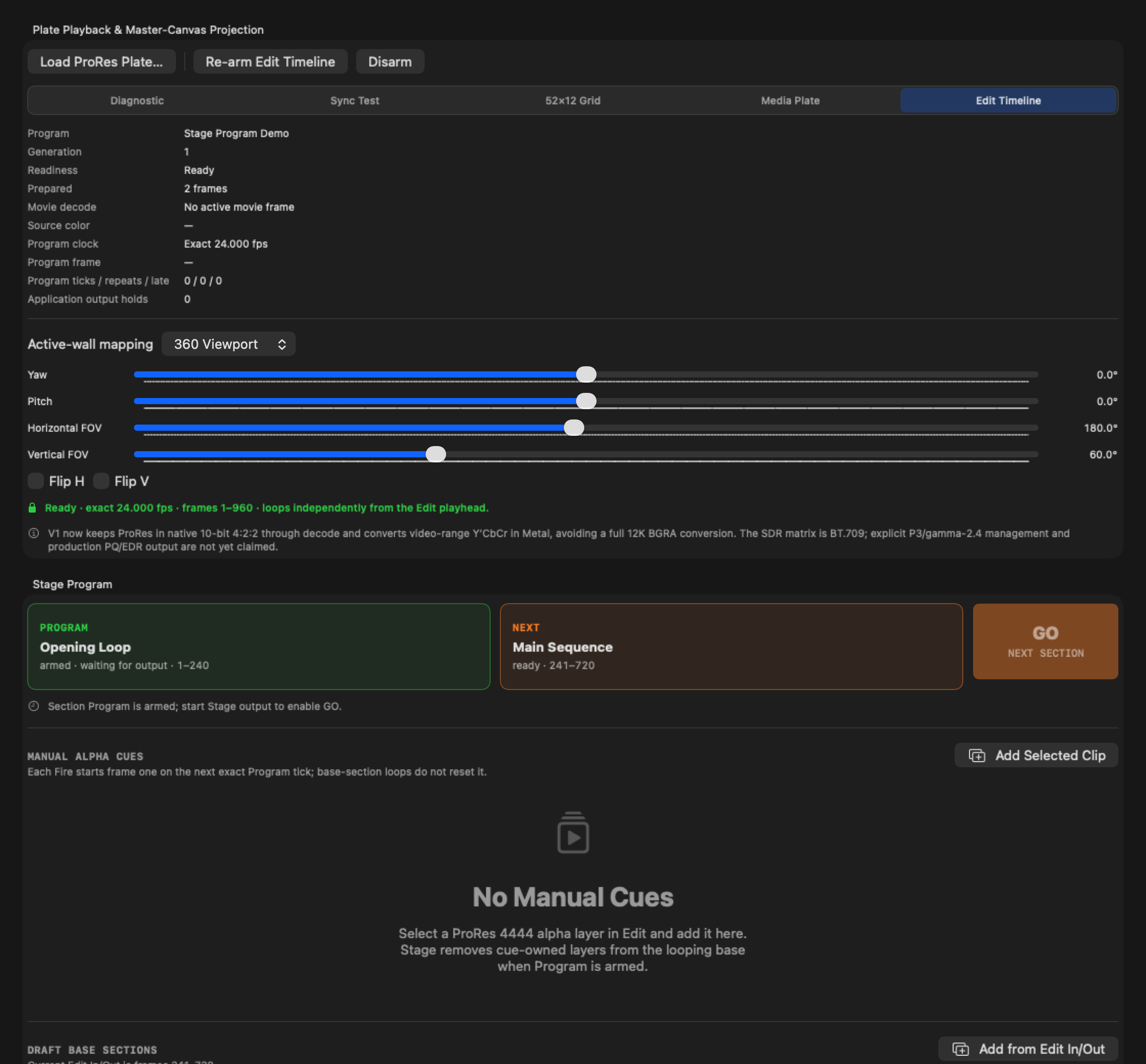Image resolution: width=1146 pixels, height=1064 pixels.
Task: Click the 'Application output holds' label
Action: pos(87,299)
